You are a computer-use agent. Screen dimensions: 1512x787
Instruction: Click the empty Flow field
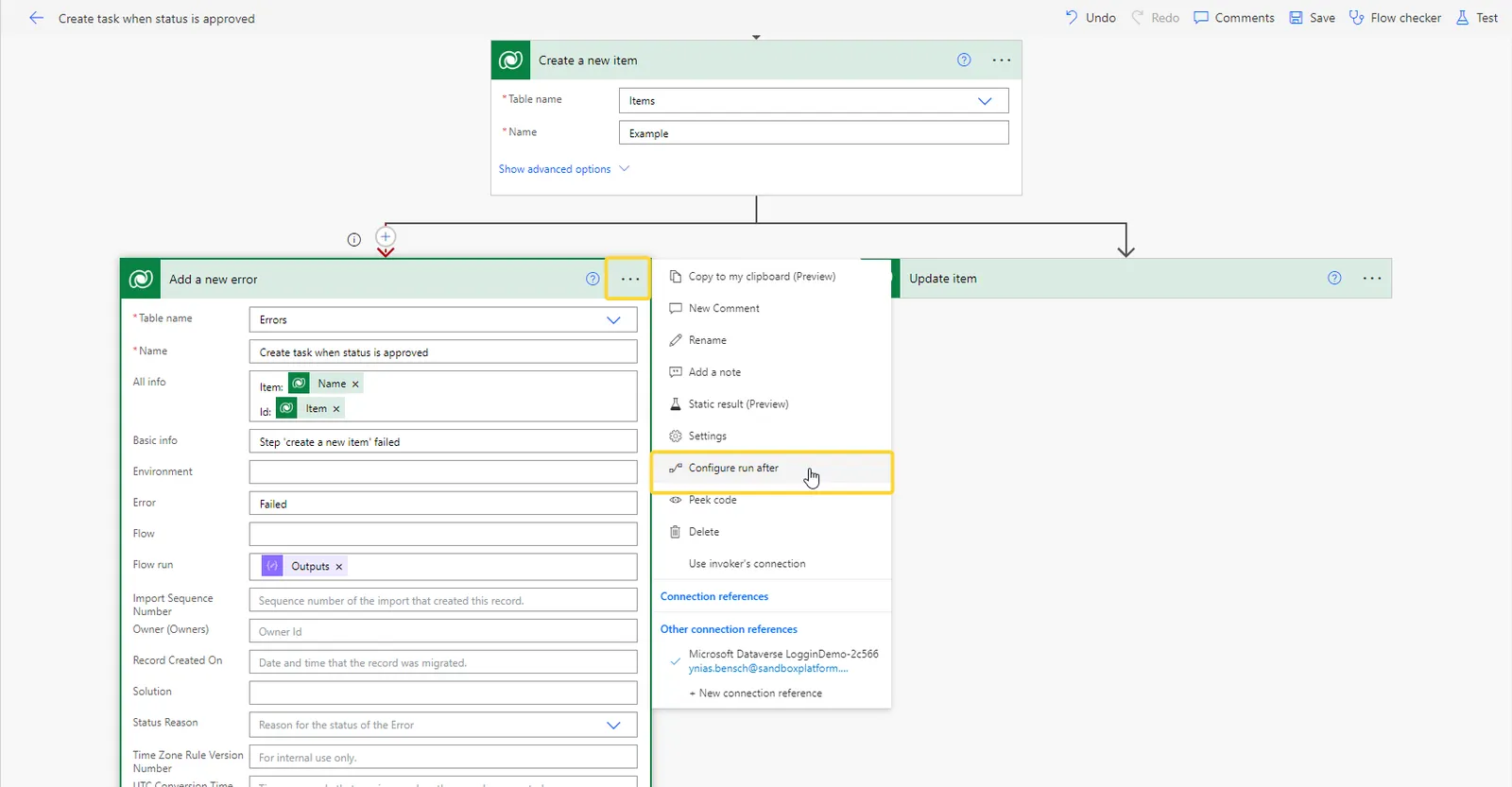coord(443,535)
